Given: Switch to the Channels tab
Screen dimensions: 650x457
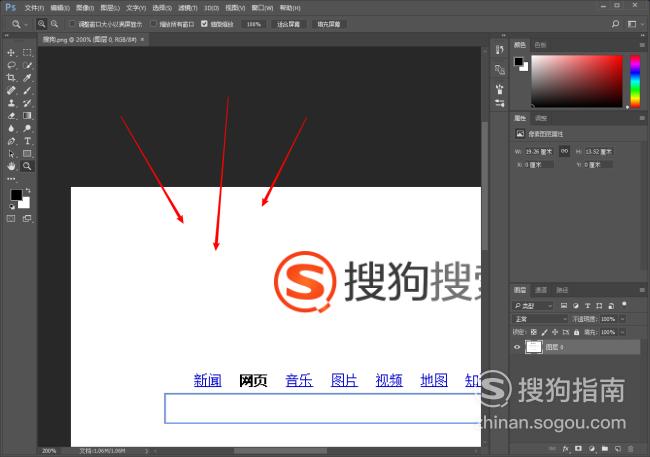Looking at the screenshot, I should pyautogui.click(x=541, y=290).
